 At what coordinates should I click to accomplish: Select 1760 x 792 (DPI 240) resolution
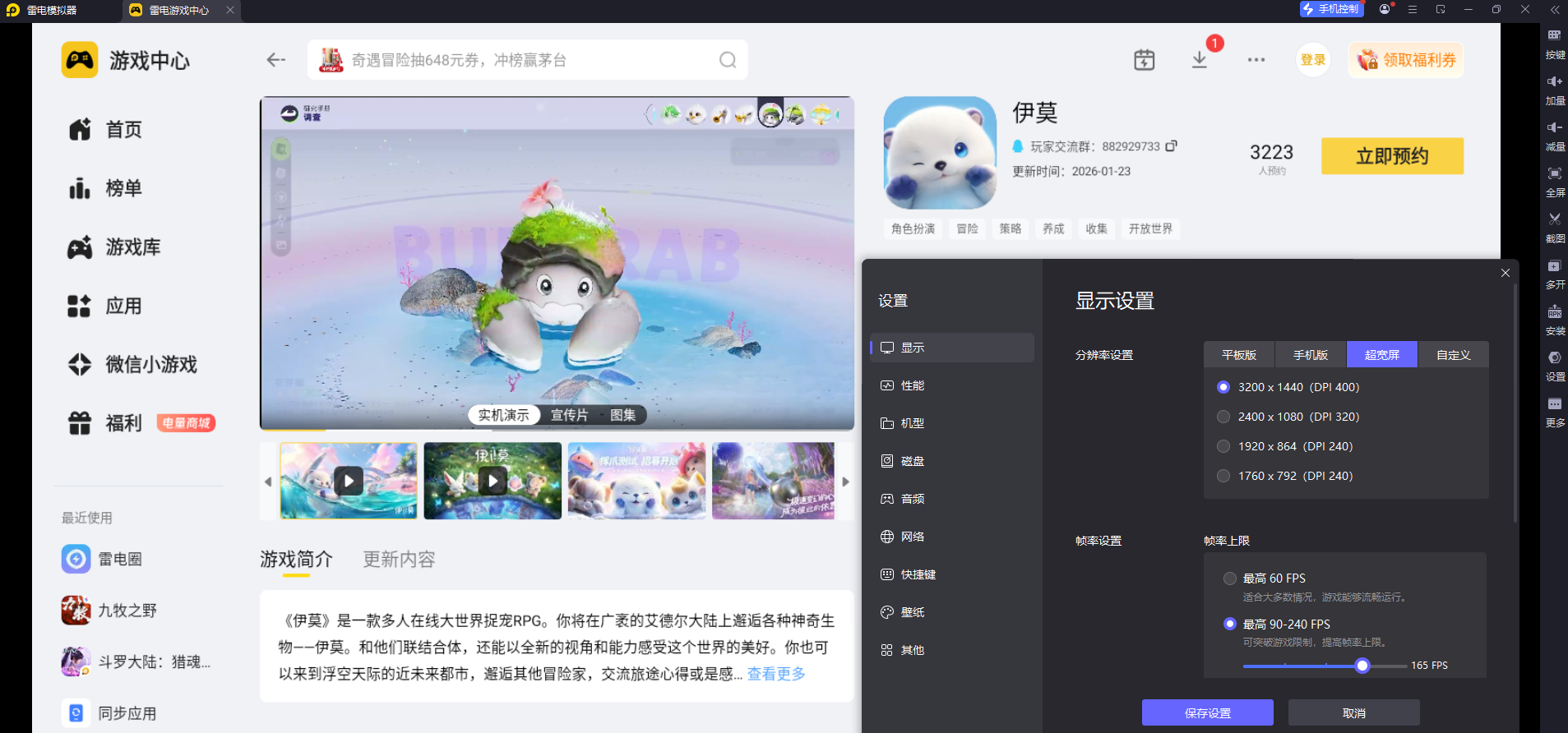[1223, 476]
